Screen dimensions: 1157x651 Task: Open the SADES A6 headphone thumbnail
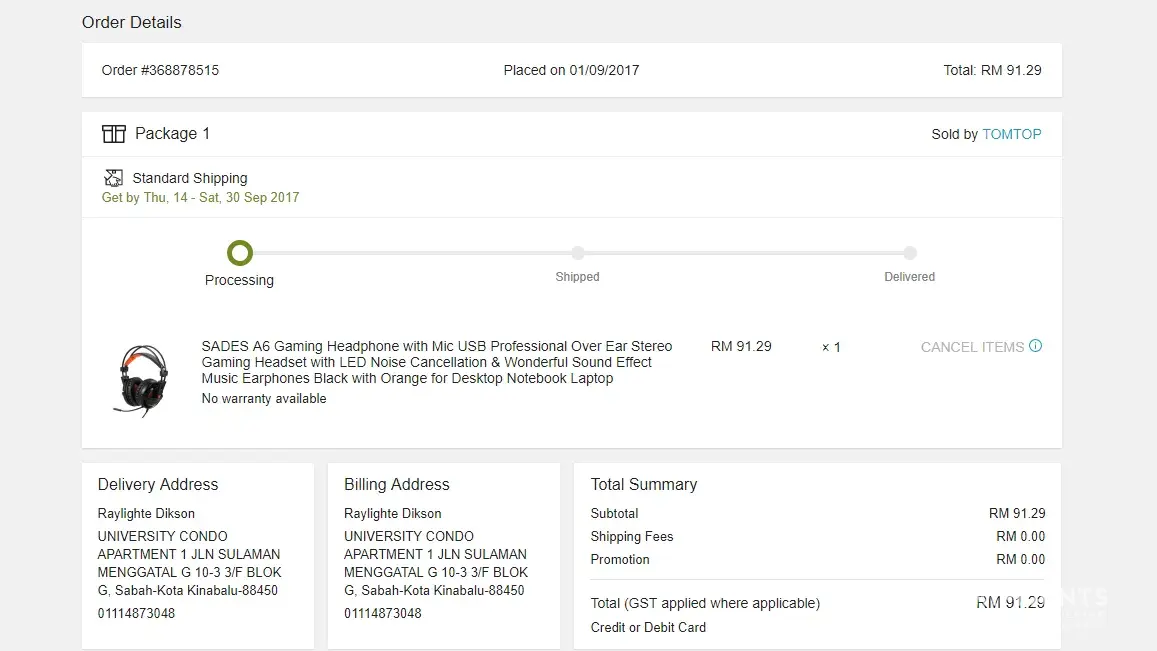(140, 379)
